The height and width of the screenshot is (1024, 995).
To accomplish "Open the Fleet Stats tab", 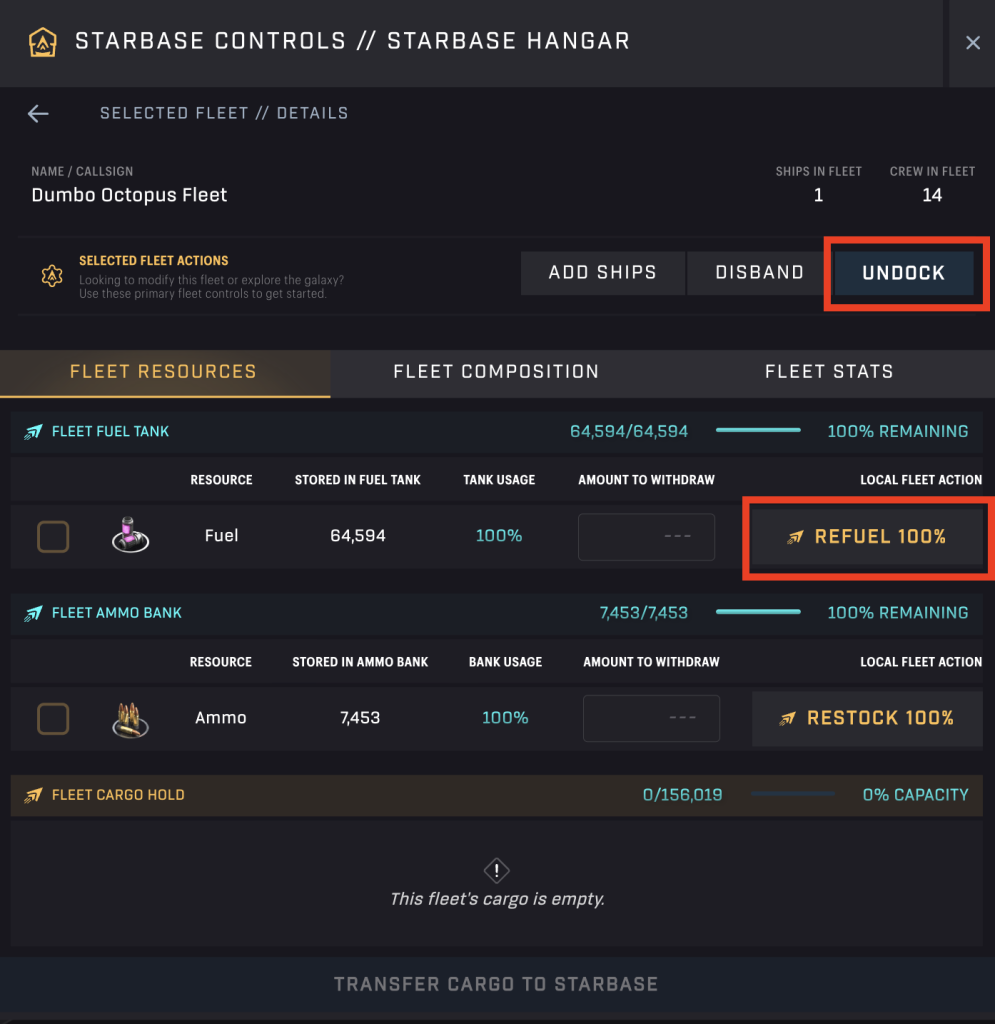I will 829,372.
